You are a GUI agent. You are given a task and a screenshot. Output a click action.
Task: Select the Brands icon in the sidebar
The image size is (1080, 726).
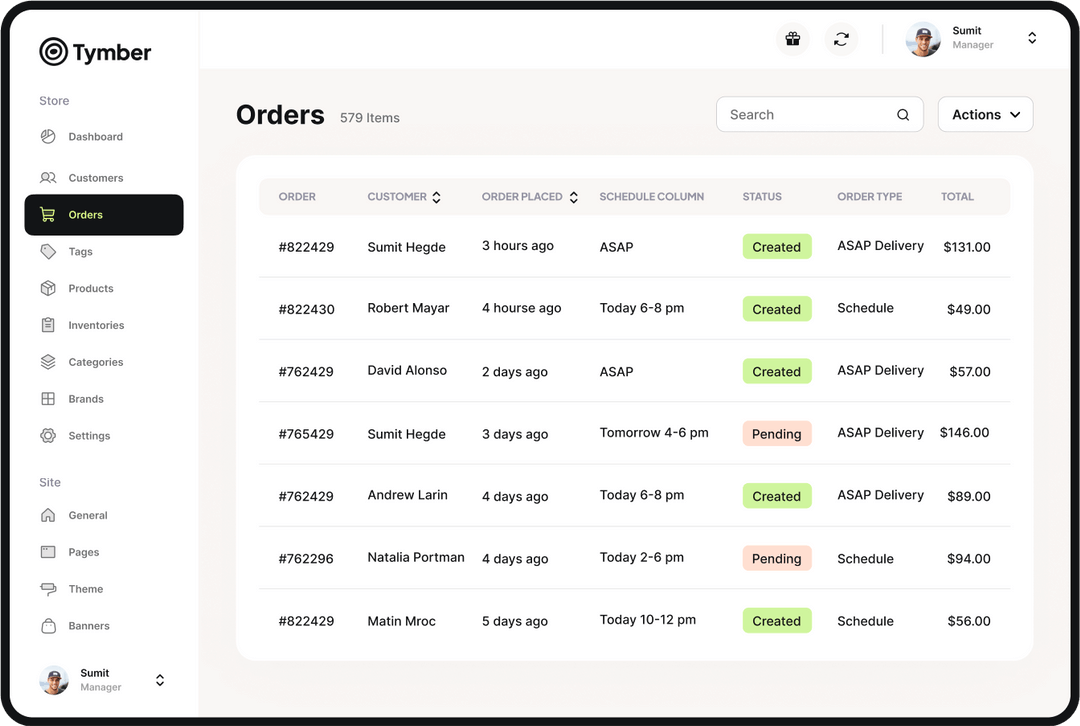(x=48, y=398)
